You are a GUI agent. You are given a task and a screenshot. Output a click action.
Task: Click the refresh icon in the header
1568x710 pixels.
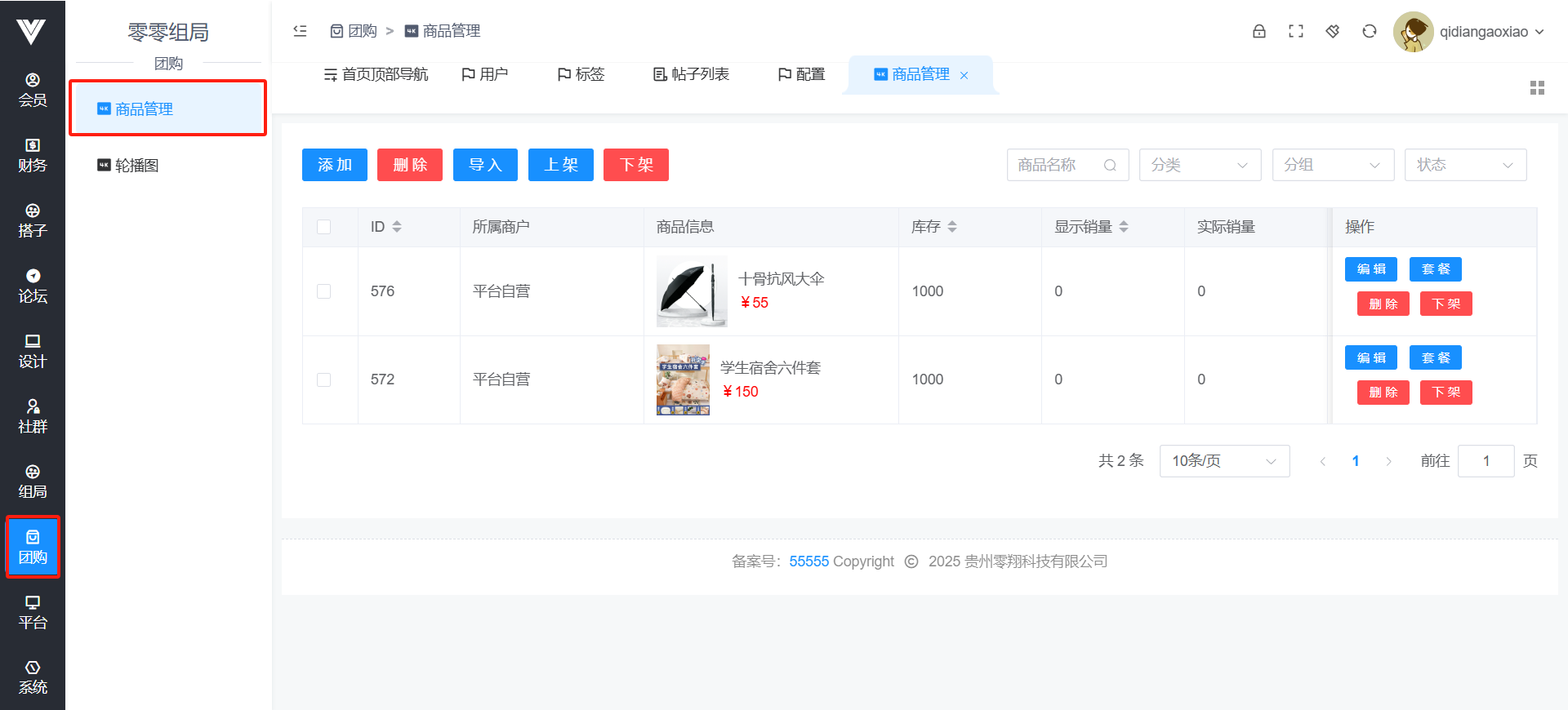(x=1369, y=31)
